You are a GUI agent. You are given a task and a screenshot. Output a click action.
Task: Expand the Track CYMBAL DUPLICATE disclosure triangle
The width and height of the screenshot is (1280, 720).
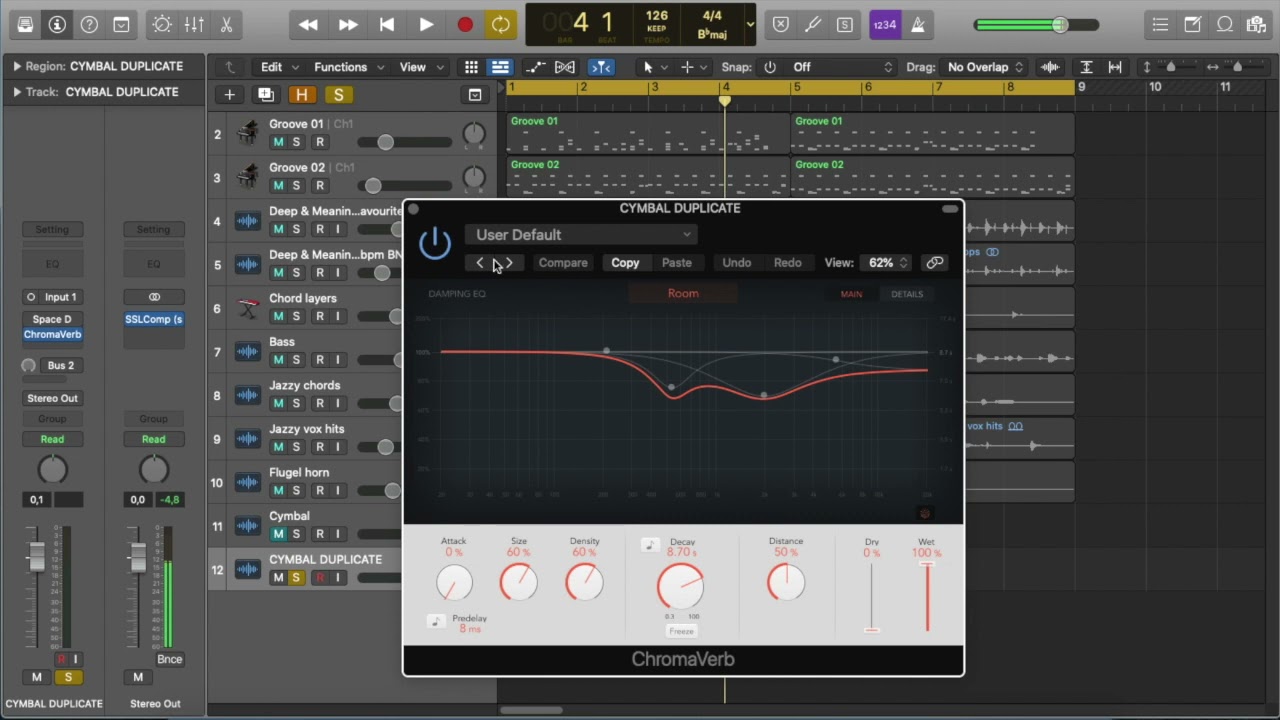click(17, 91)
